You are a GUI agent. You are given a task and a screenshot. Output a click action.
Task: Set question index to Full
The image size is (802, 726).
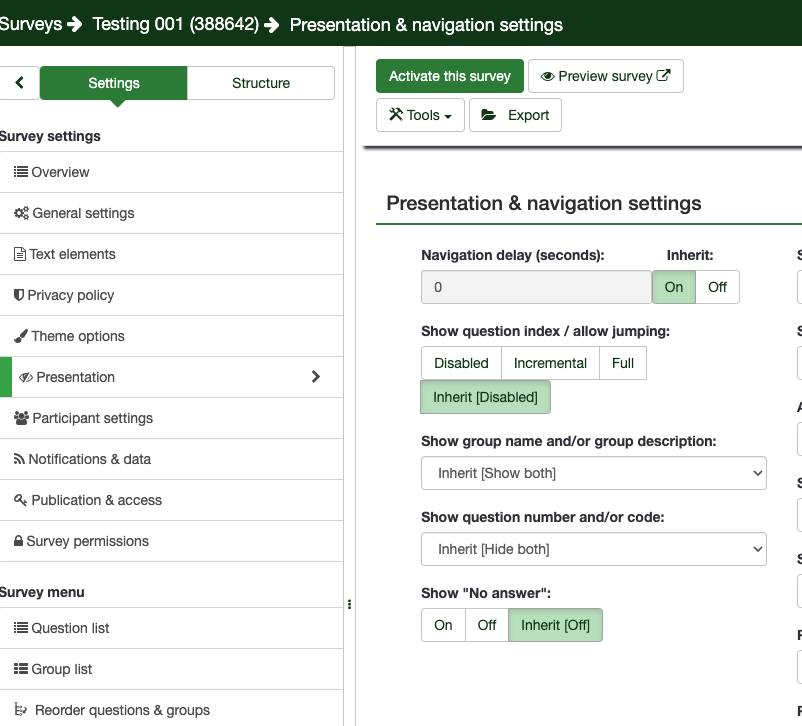coord(623,363)
